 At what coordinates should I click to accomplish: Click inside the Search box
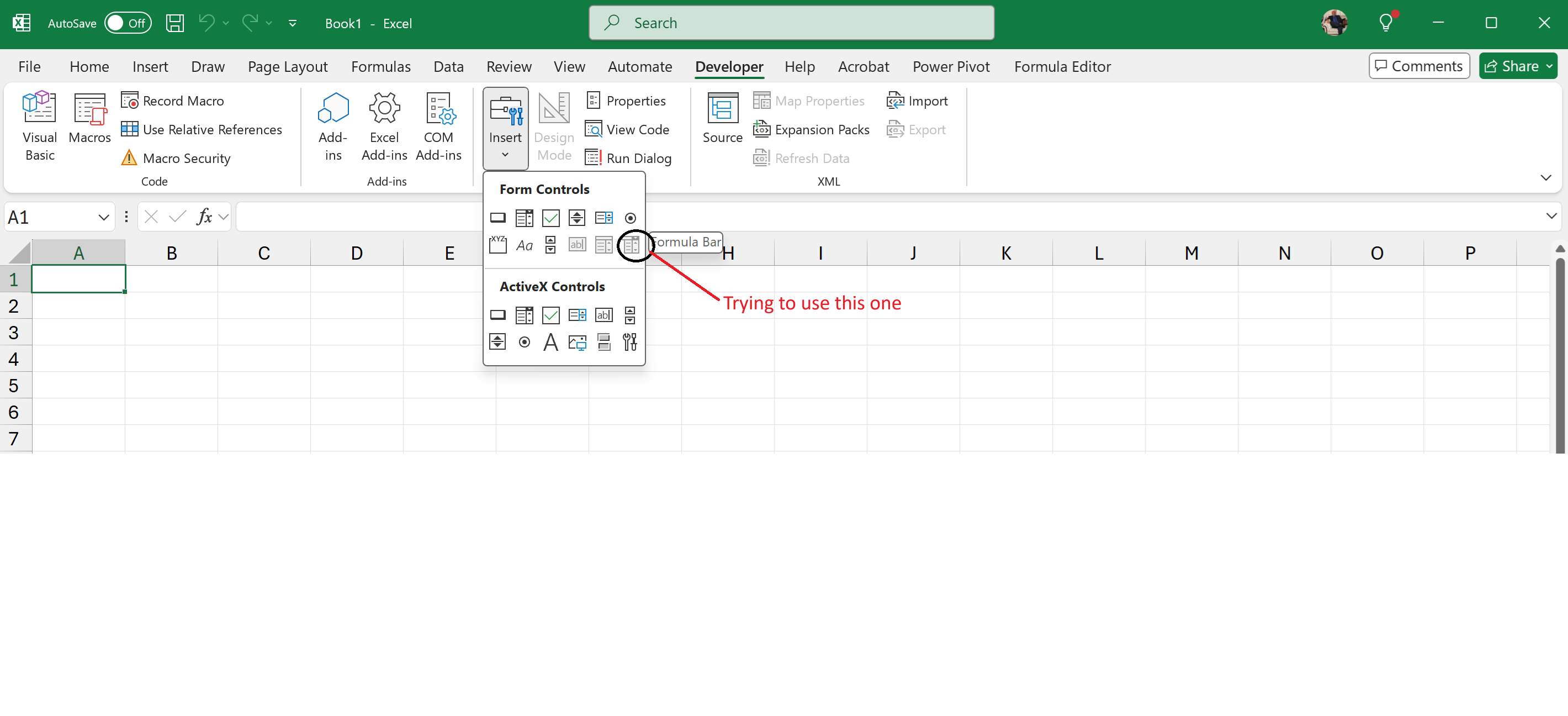click(791, 23)
